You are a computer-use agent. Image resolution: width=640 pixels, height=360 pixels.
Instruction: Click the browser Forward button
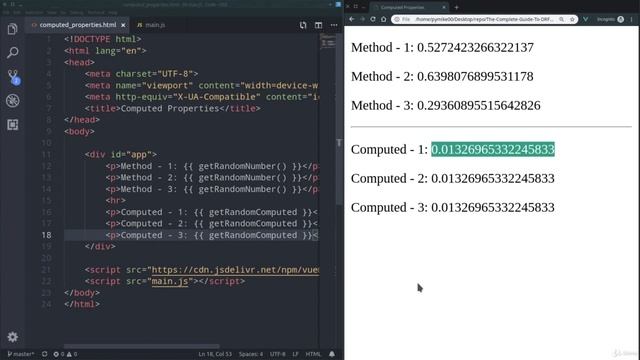(x=362, y=19)
